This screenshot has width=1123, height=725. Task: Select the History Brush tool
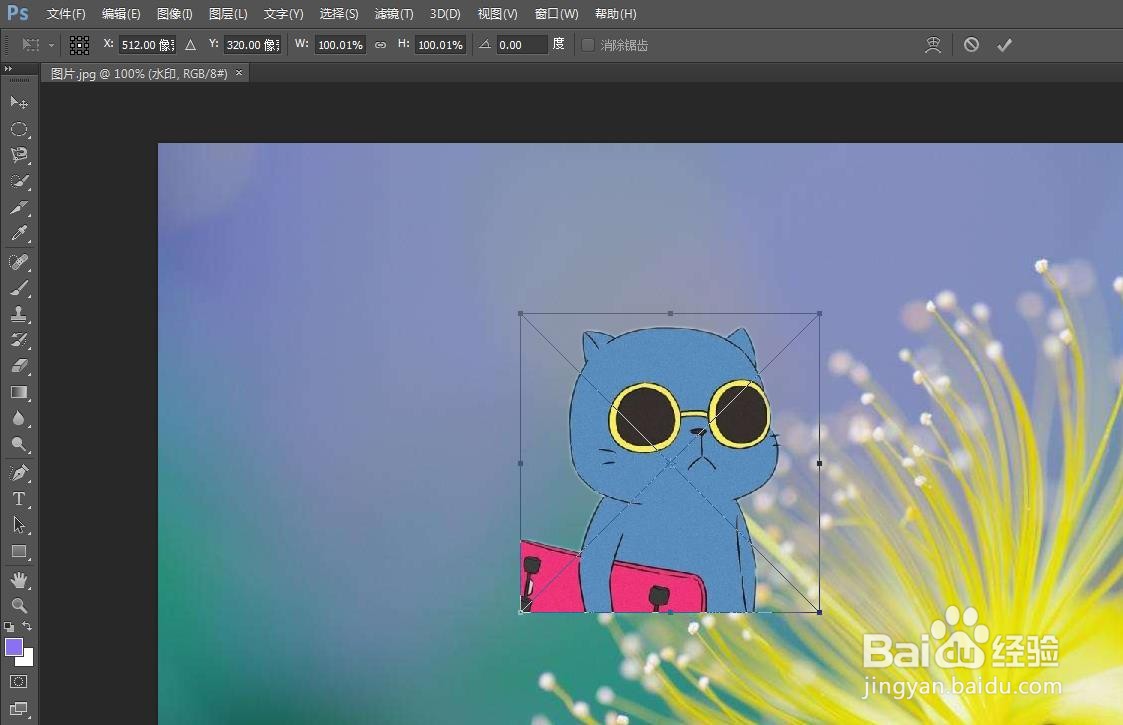19,340
